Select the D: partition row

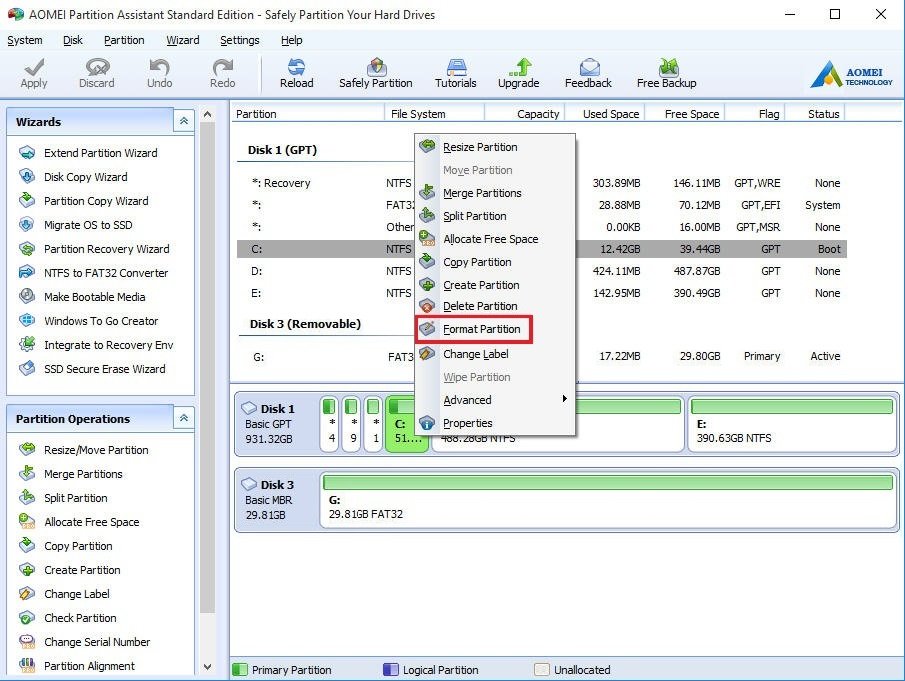click(x=541, y=271)
